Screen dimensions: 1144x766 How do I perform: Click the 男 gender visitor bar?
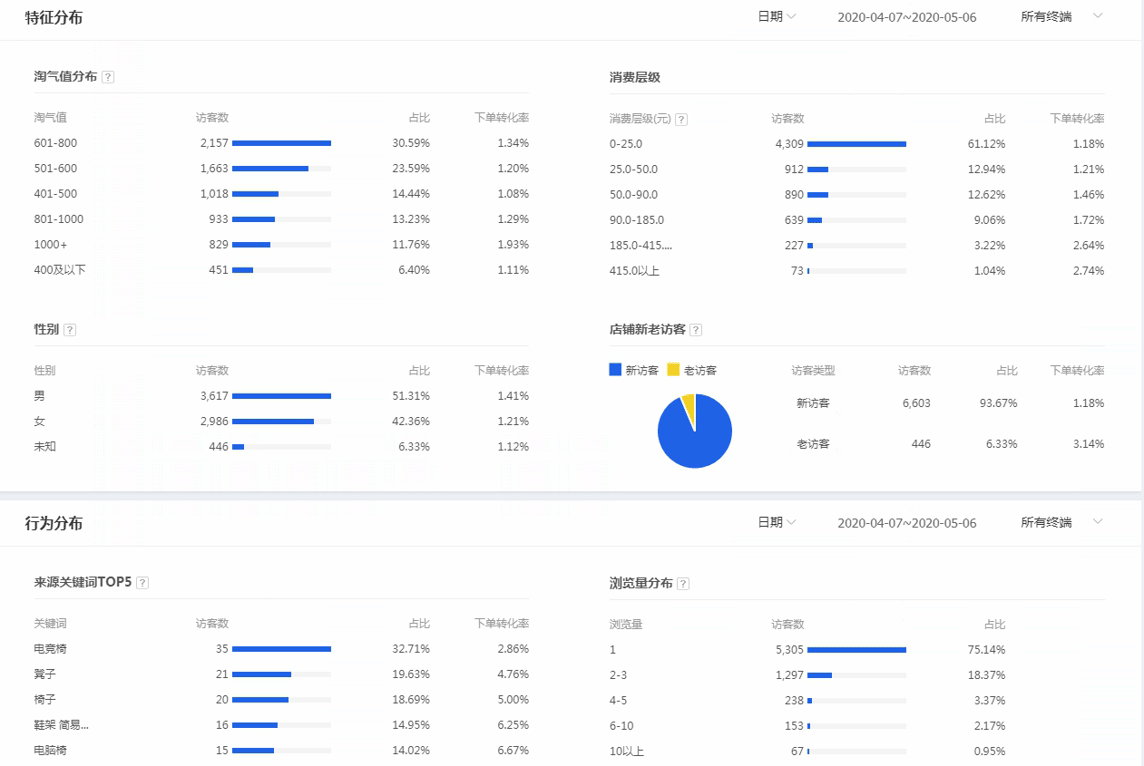pos(281,396)
